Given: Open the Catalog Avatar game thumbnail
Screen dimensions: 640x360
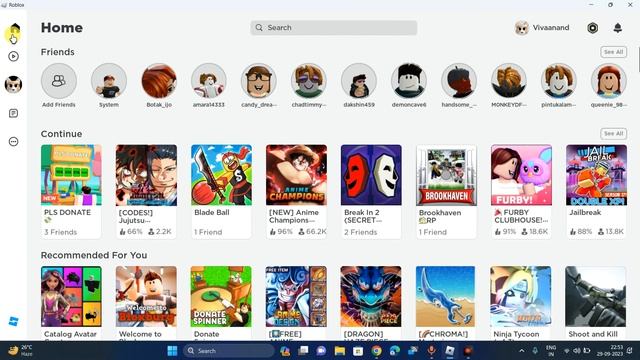Looking at the screenshot, I should (x=71, y=296).
